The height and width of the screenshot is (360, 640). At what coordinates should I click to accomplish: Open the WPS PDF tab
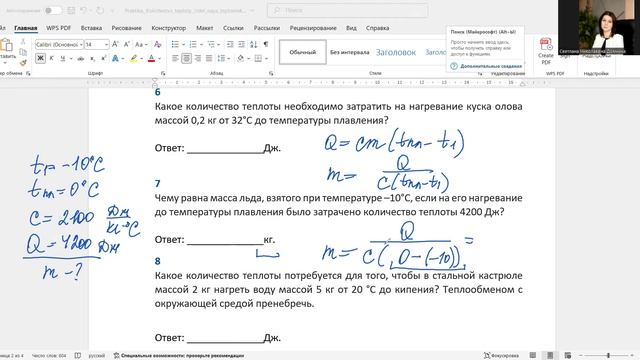point(58,28)
